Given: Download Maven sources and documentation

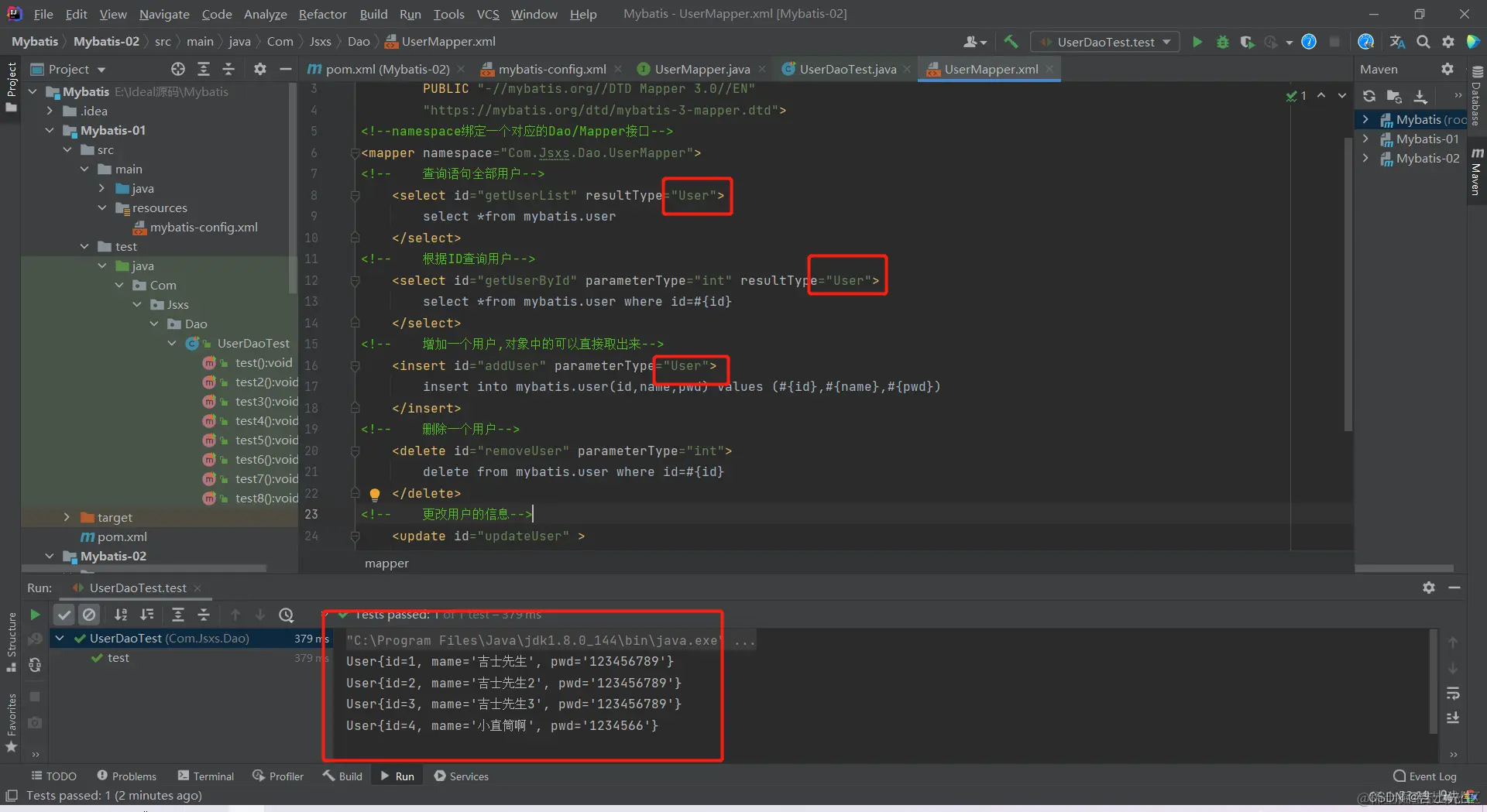Looking at the screenshot, I should coord(1420,96).
